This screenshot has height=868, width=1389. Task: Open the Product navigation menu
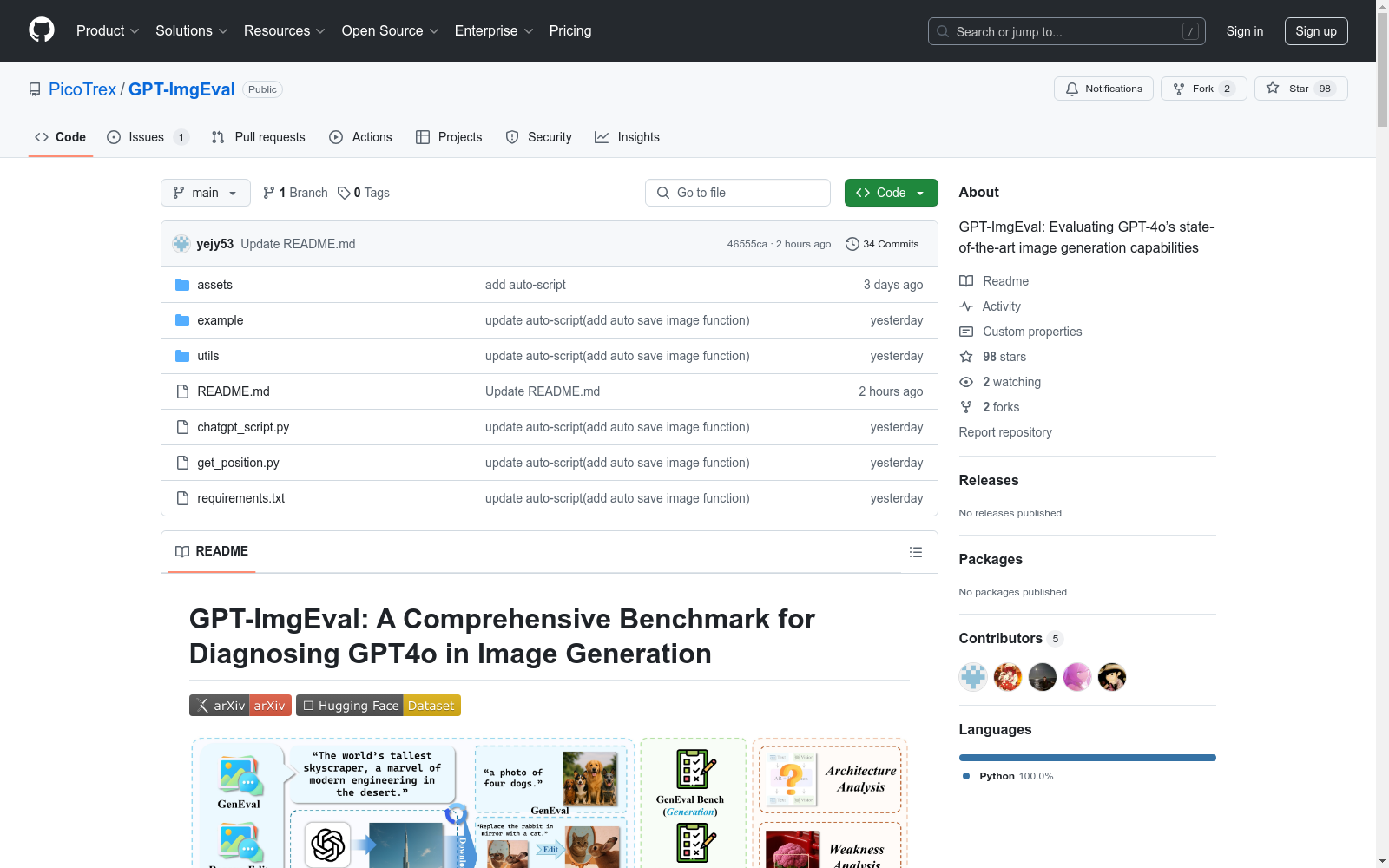tap(108, 30)
